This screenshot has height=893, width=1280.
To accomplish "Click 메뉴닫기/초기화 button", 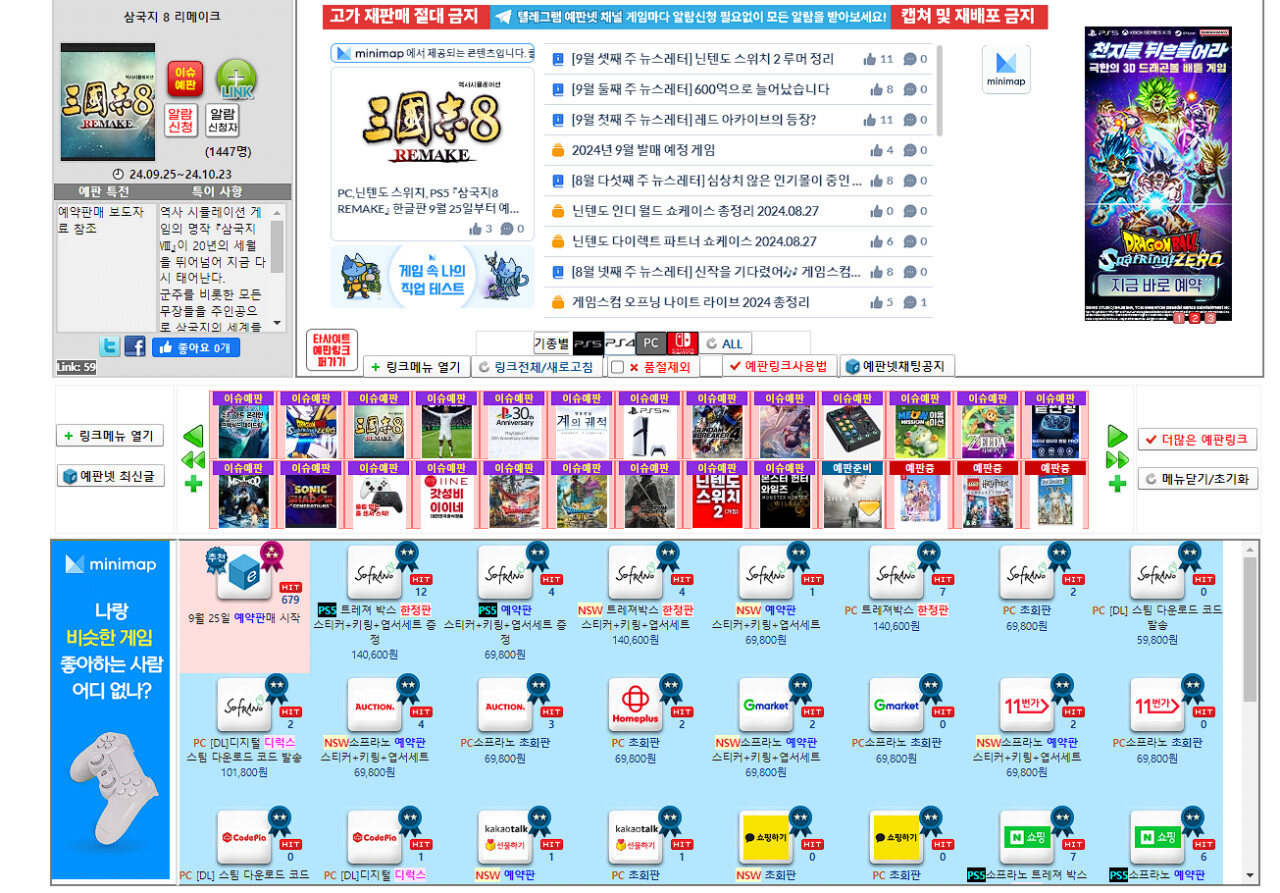I will click(1198, 479).
